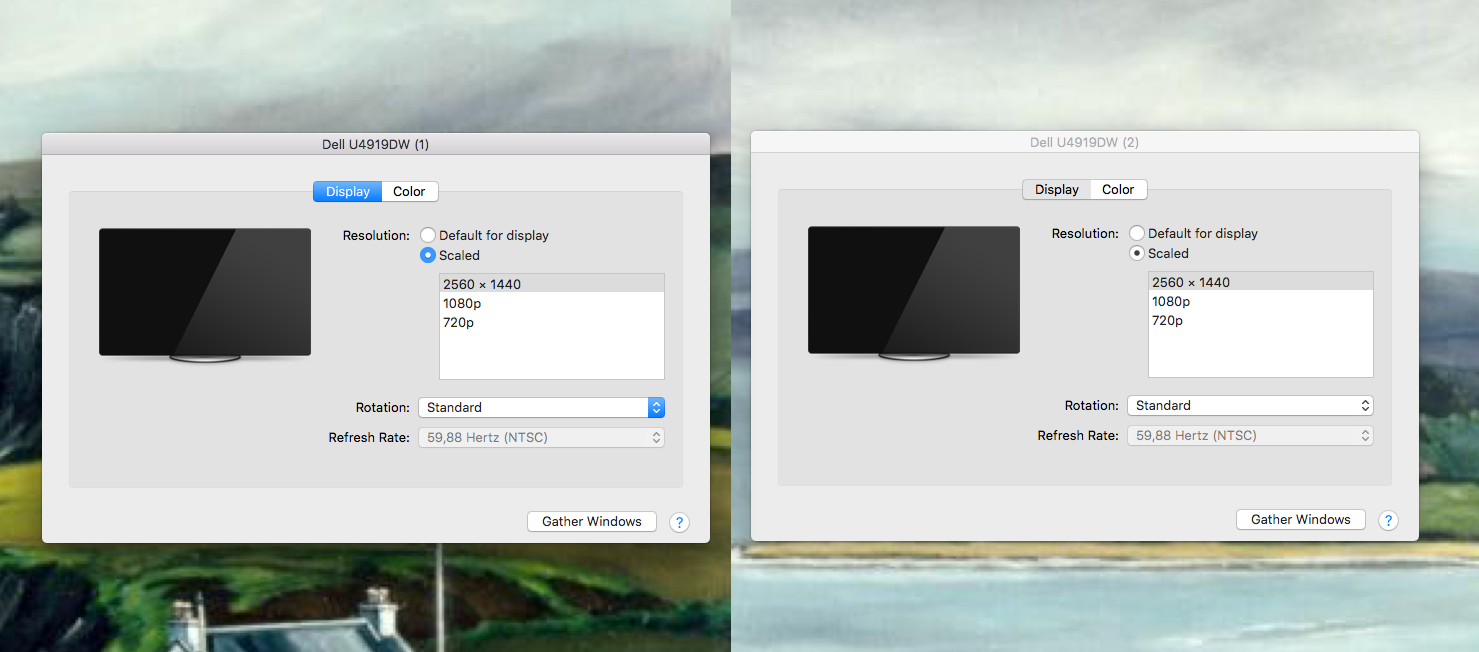Screen dimensions: 1479x652
Task: Choose 1080p resolution in window (2)
Action: (1261, 301)
